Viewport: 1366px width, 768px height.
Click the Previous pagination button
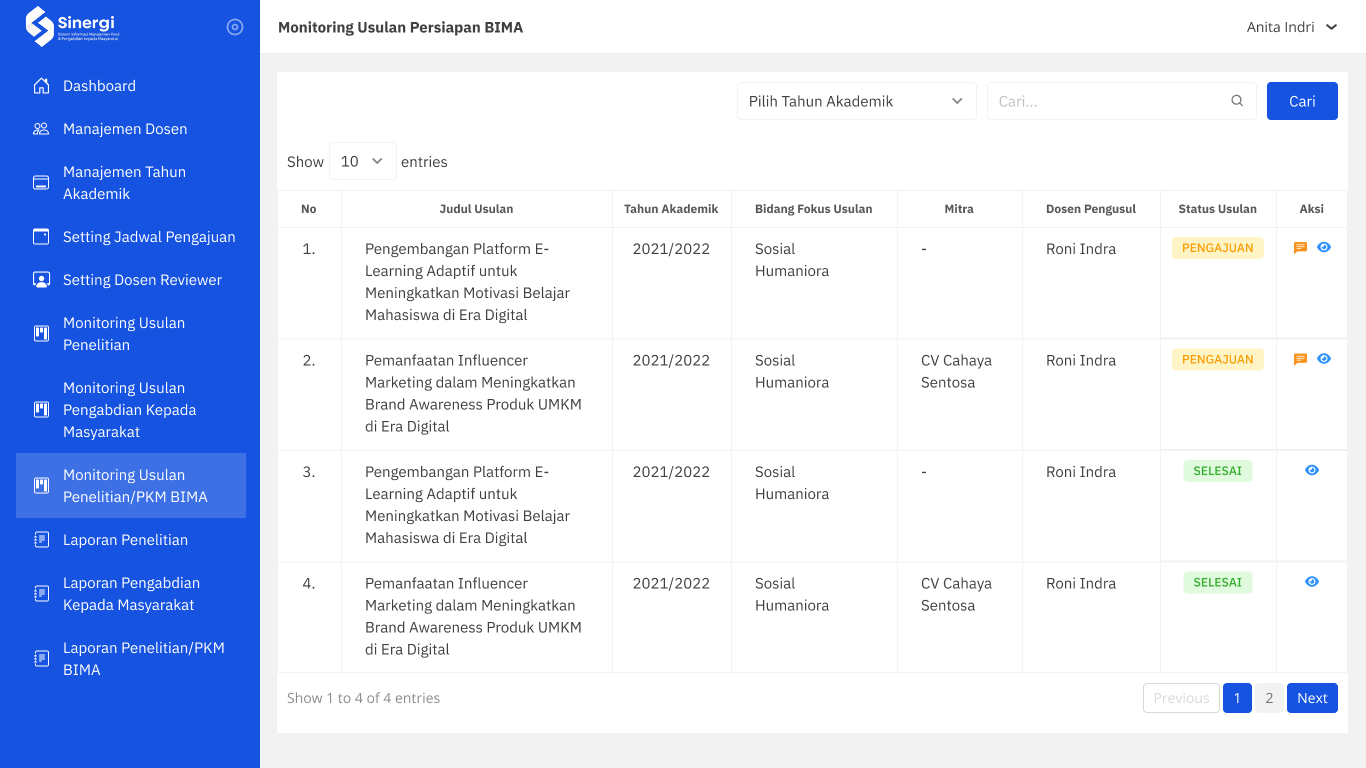click(x=1181, y=698)
